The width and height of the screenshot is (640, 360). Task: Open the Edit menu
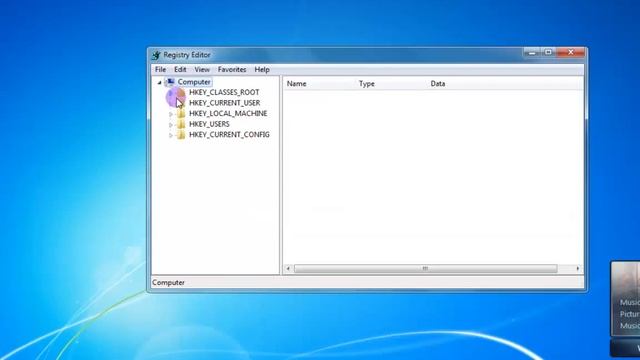click(x=180, y=69)
